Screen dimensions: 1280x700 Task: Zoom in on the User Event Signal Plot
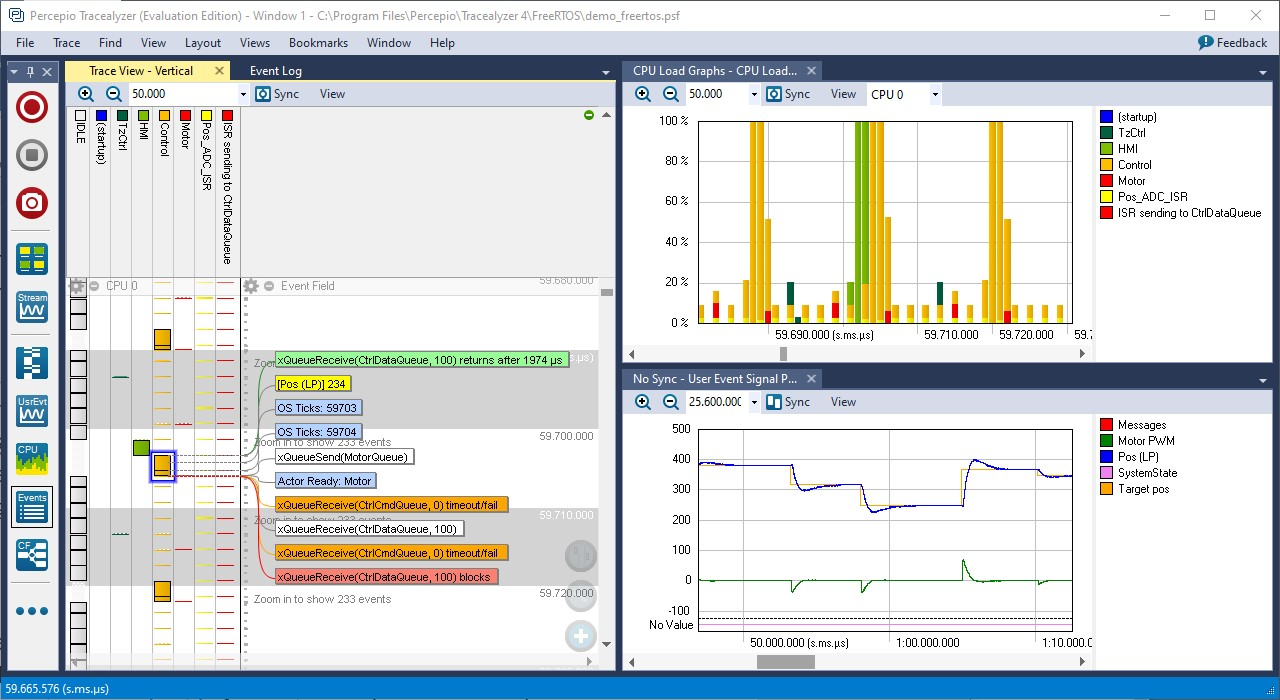pyautogui.click(x=643, y=402)
